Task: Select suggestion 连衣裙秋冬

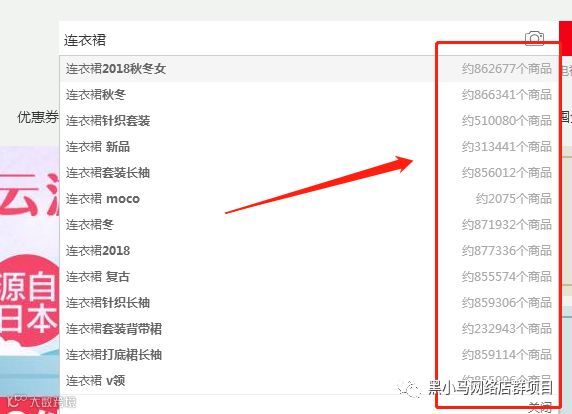Action: [x=309, y=95]
